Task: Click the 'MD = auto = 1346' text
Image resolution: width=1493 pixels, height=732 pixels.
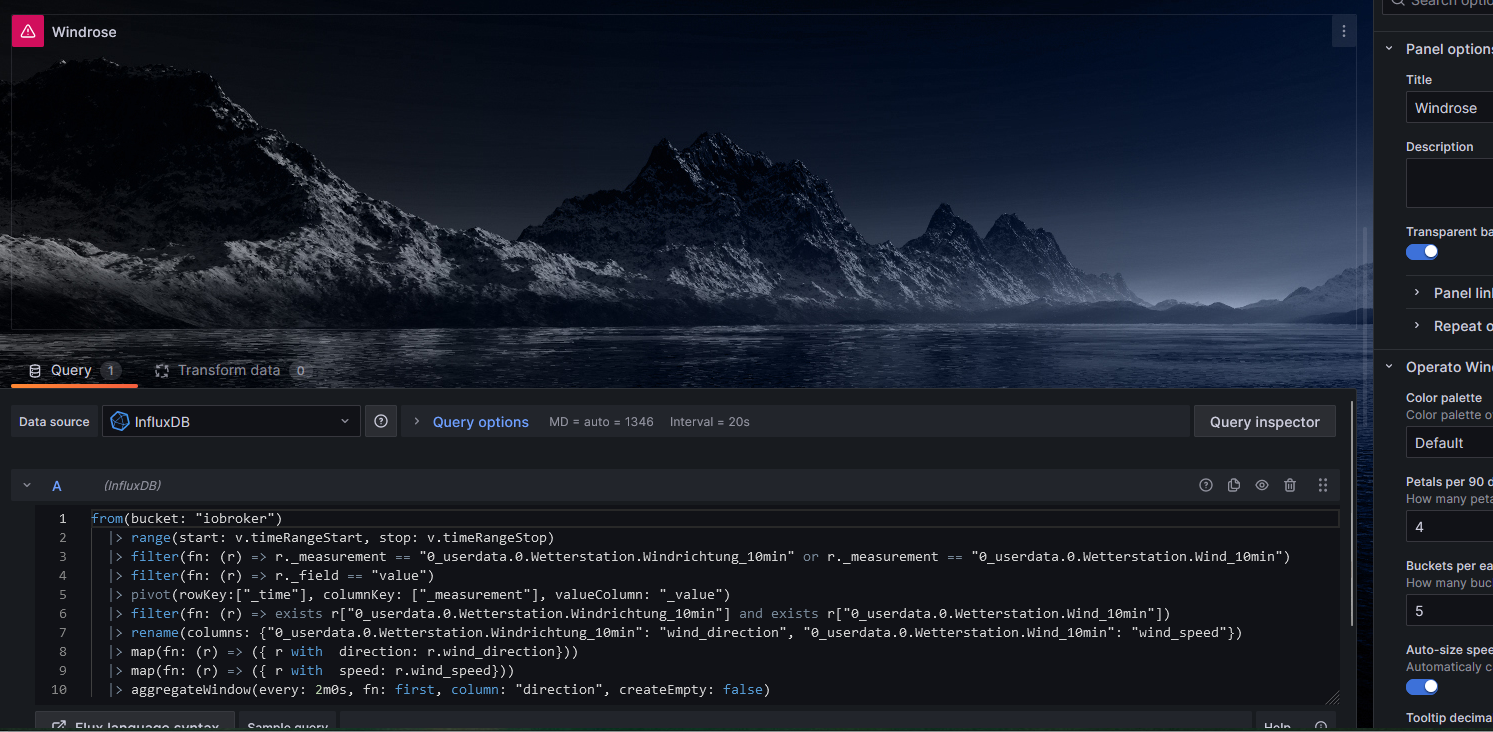Action: click(601, 422)
